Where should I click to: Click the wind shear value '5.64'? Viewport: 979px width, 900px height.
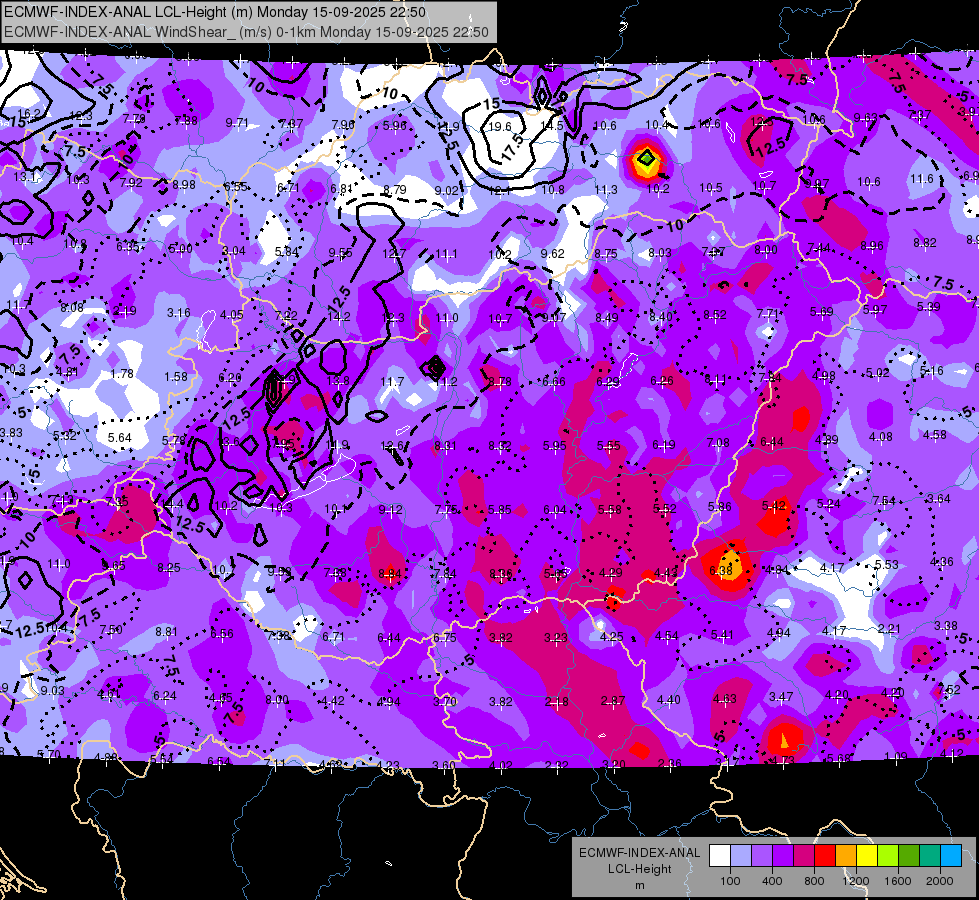coord(119,438)
